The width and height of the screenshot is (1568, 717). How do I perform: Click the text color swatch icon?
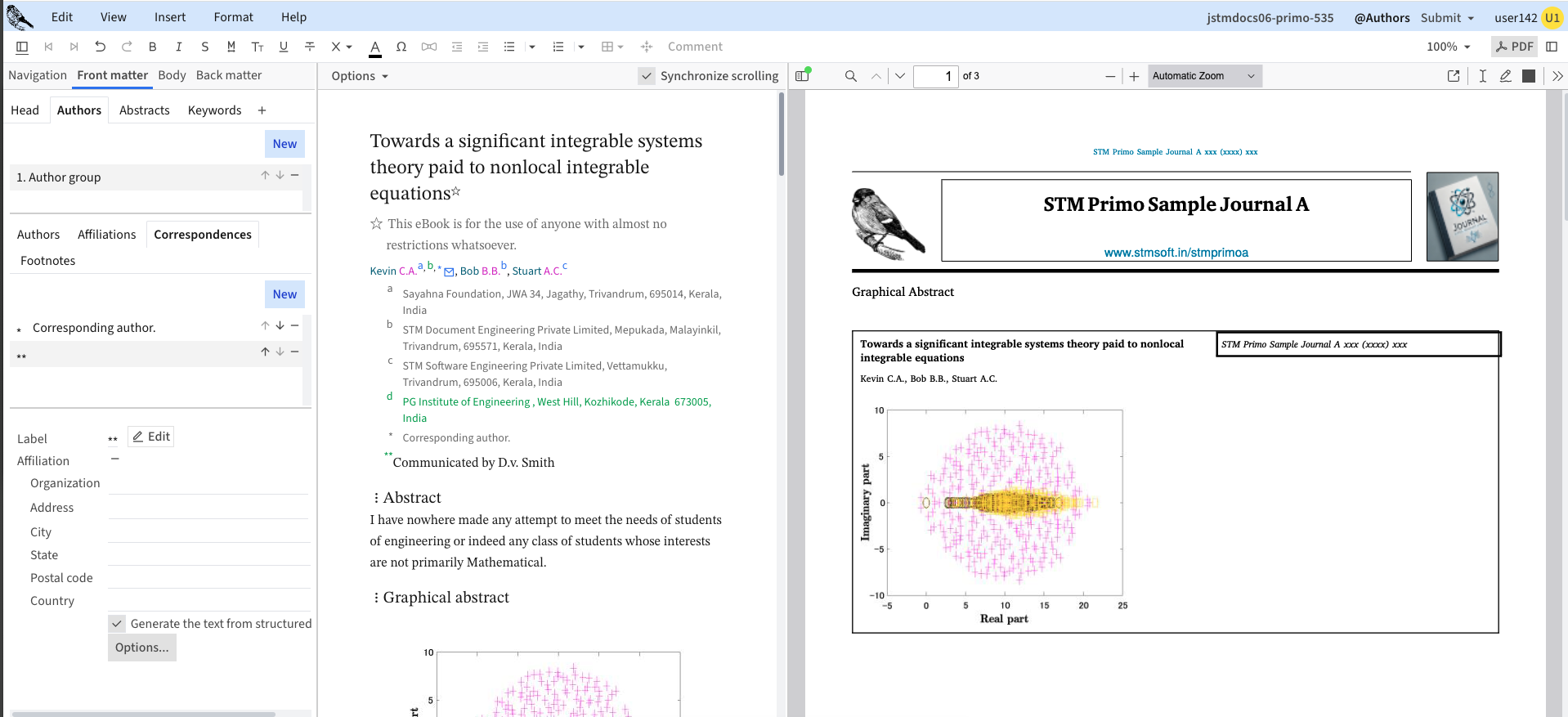coord(375,47)
